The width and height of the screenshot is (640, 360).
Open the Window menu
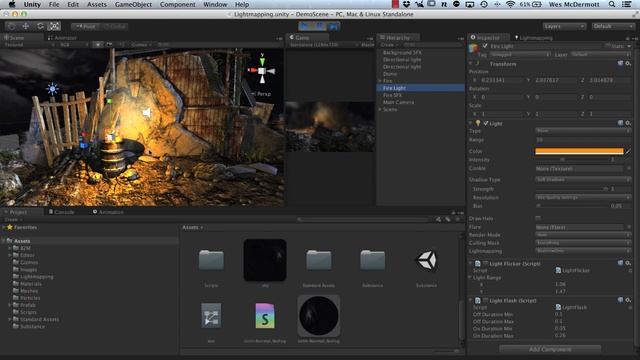215,4
